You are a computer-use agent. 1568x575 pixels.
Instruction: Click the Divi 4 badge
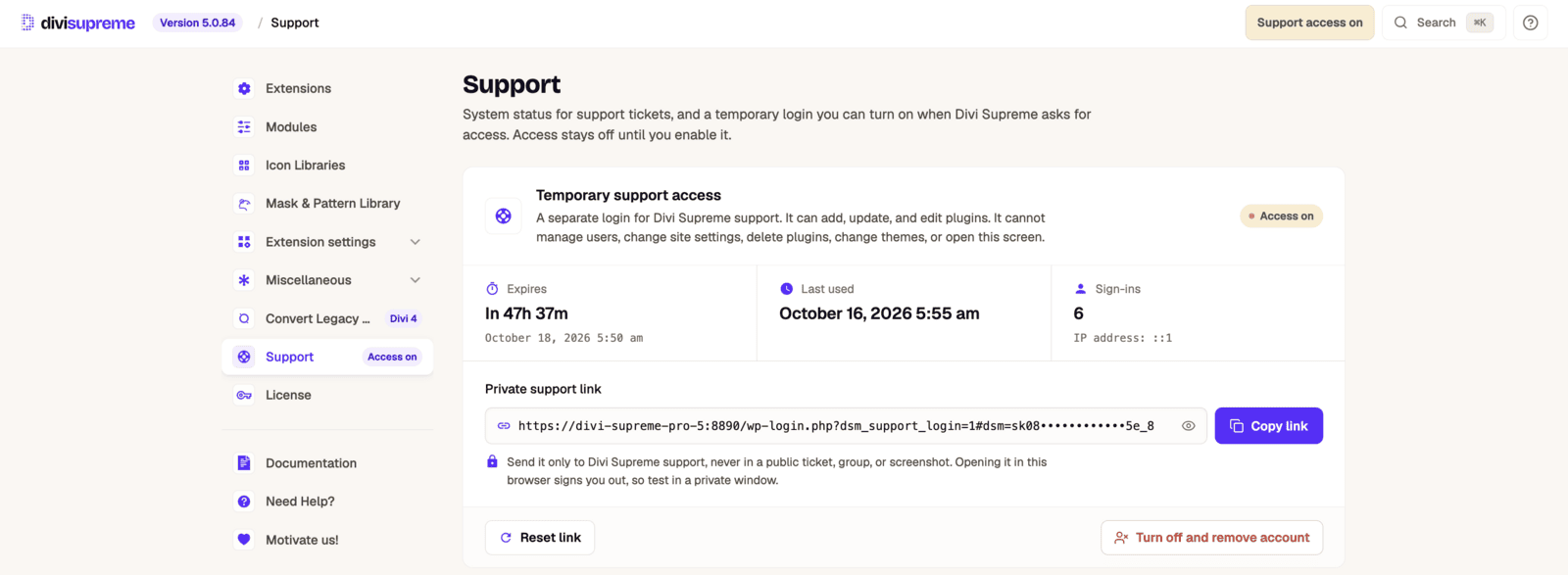click(x=403, y=318)
